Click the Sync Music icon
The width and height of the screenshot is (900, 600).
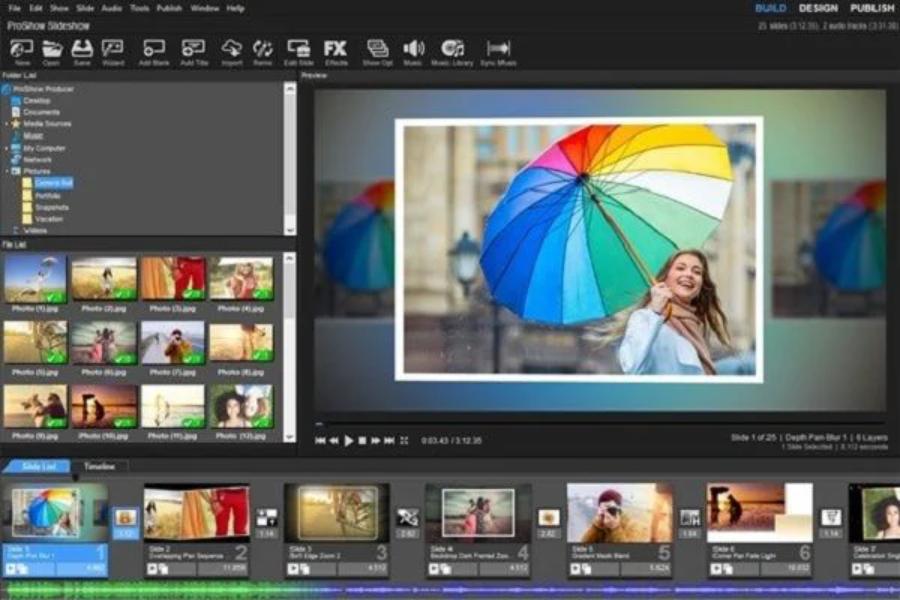(498, 49)
